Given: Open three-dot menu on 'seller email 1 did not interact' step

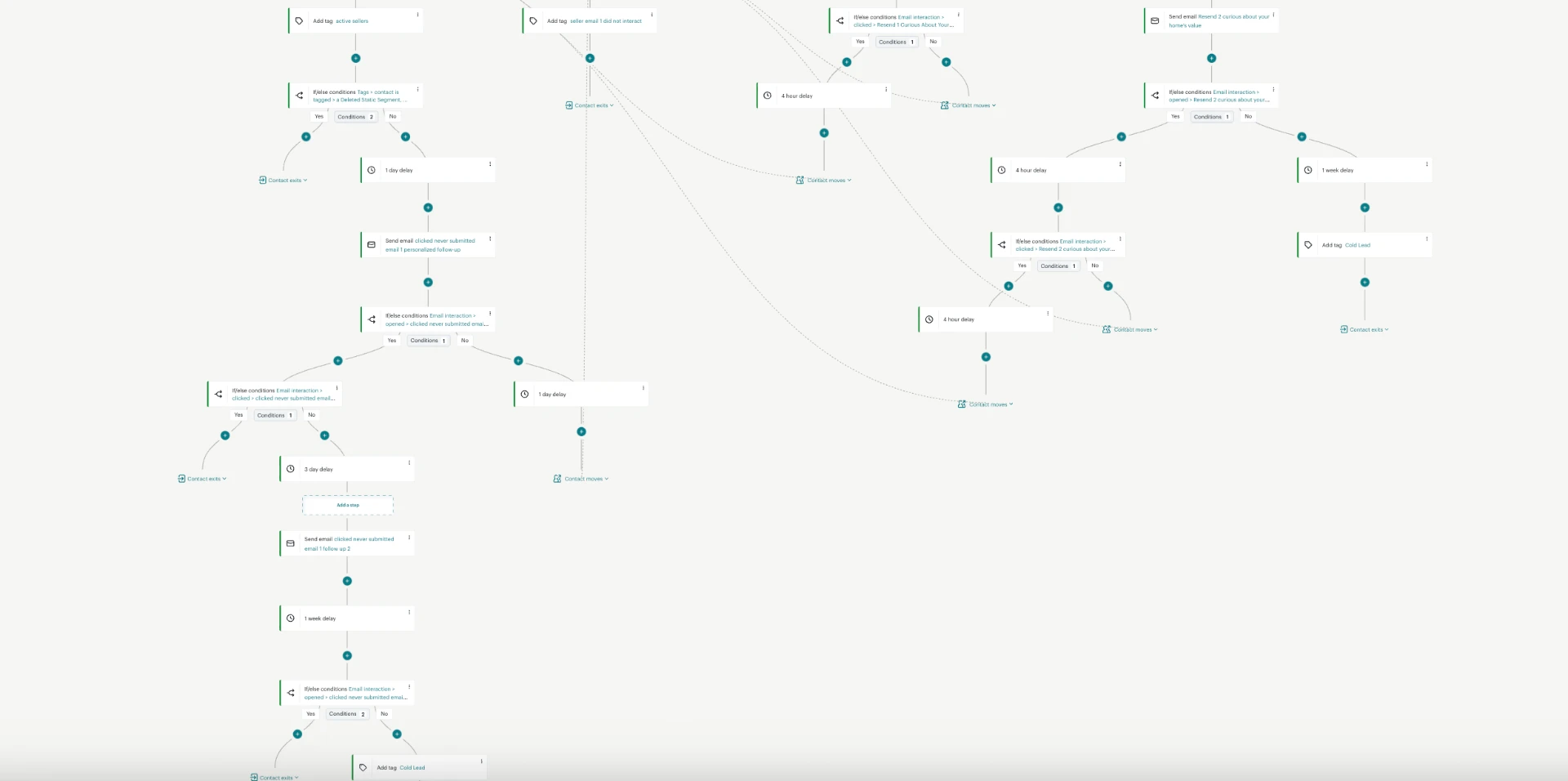Looking at the screenshot, I should [652, 15].
